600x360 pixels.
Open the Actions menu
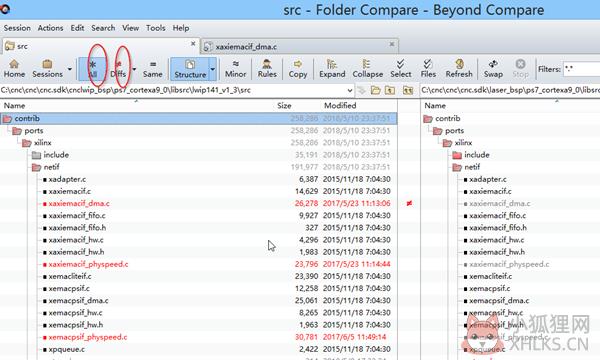pos(50,28)
